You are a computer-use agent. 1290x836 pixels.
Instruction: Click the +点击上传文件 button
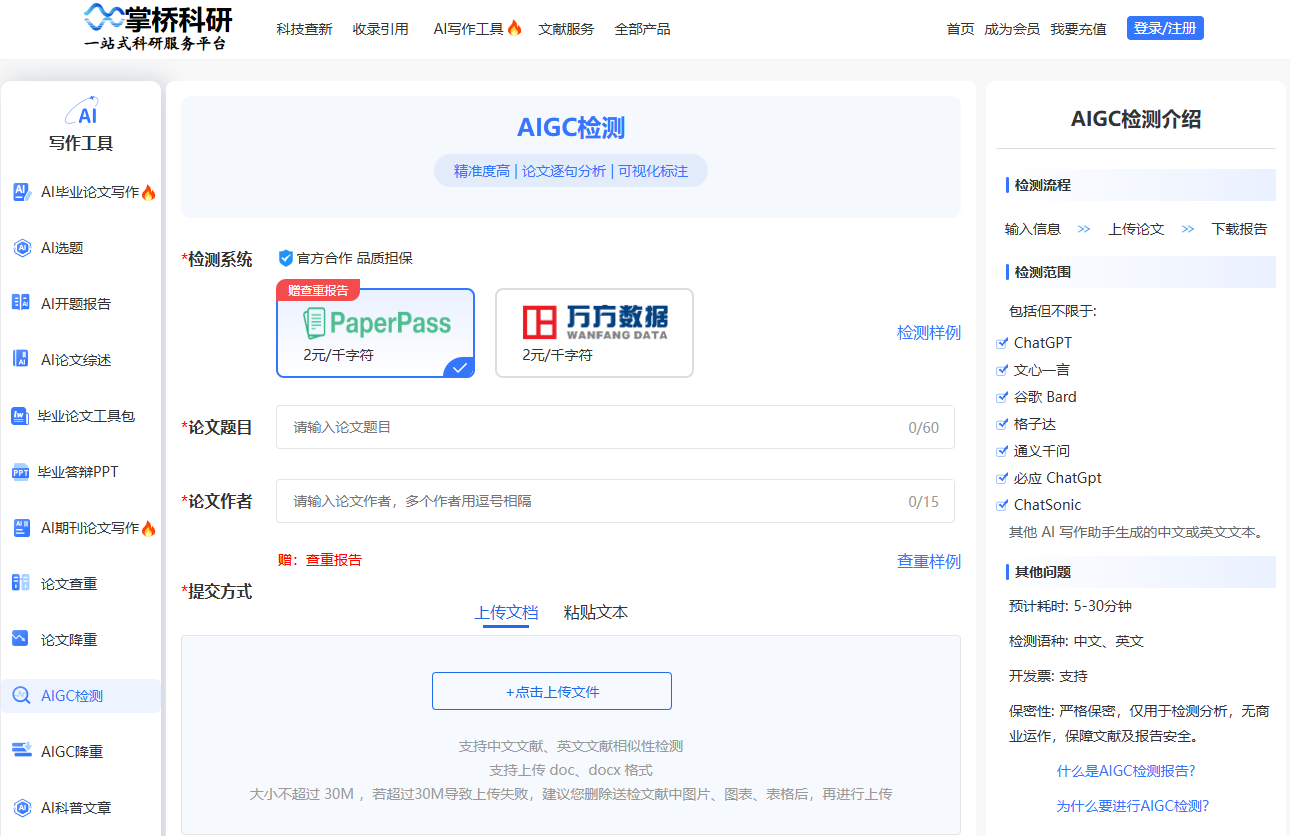(x=552, y=691)
